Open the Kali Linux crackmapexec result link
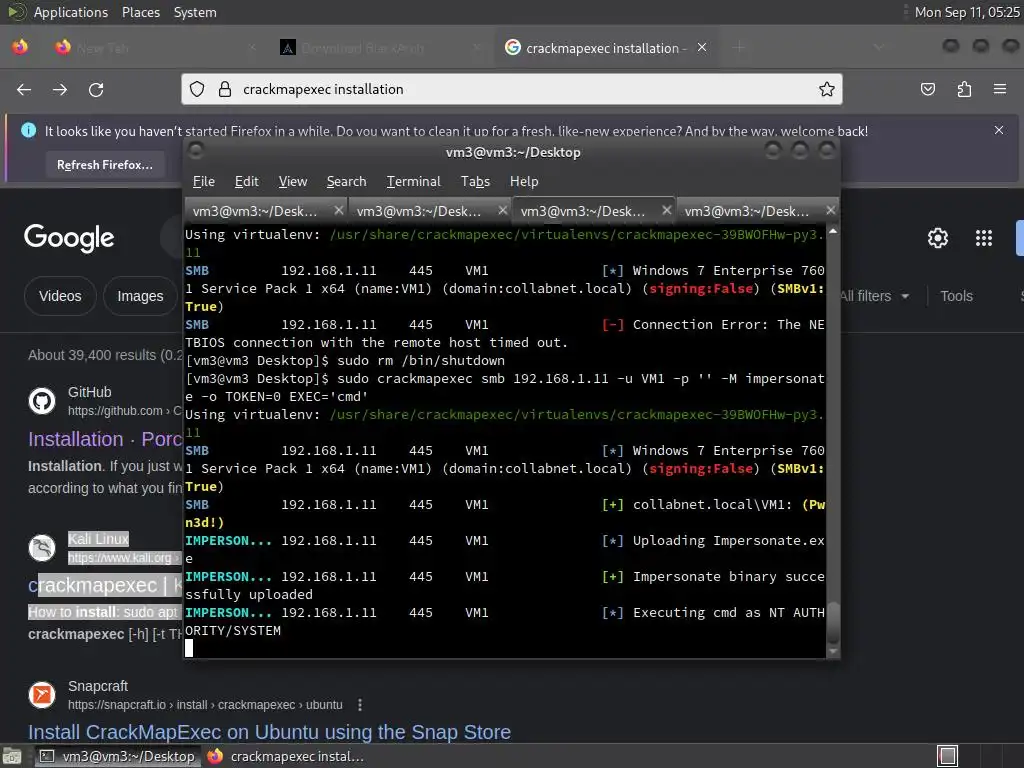The height and width of the screenshot is (768, 1024). click(104, 585)
